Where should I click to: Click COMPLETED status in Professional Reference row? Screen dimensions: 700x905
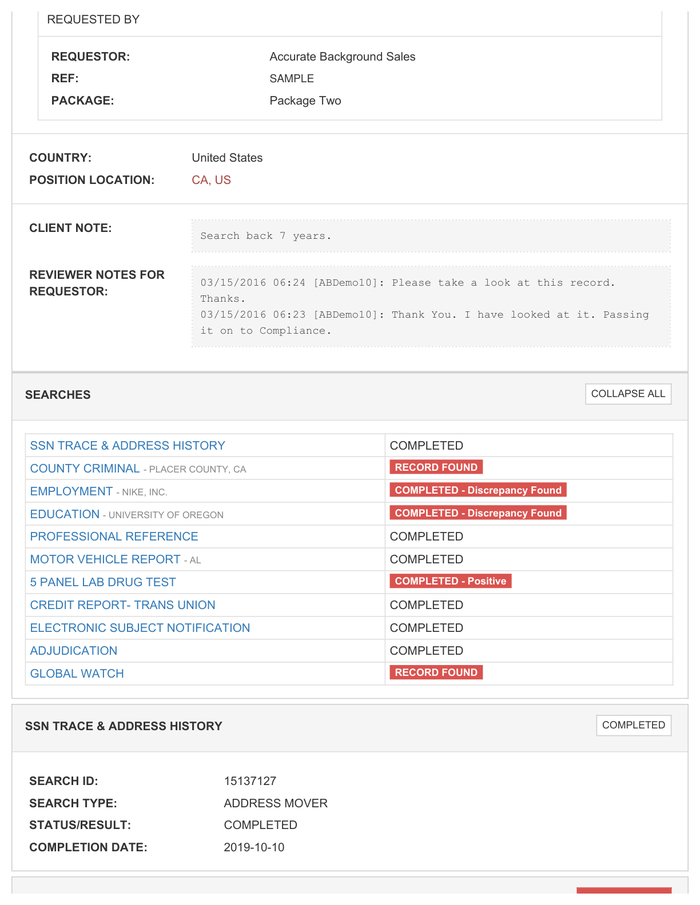(426, 536)
